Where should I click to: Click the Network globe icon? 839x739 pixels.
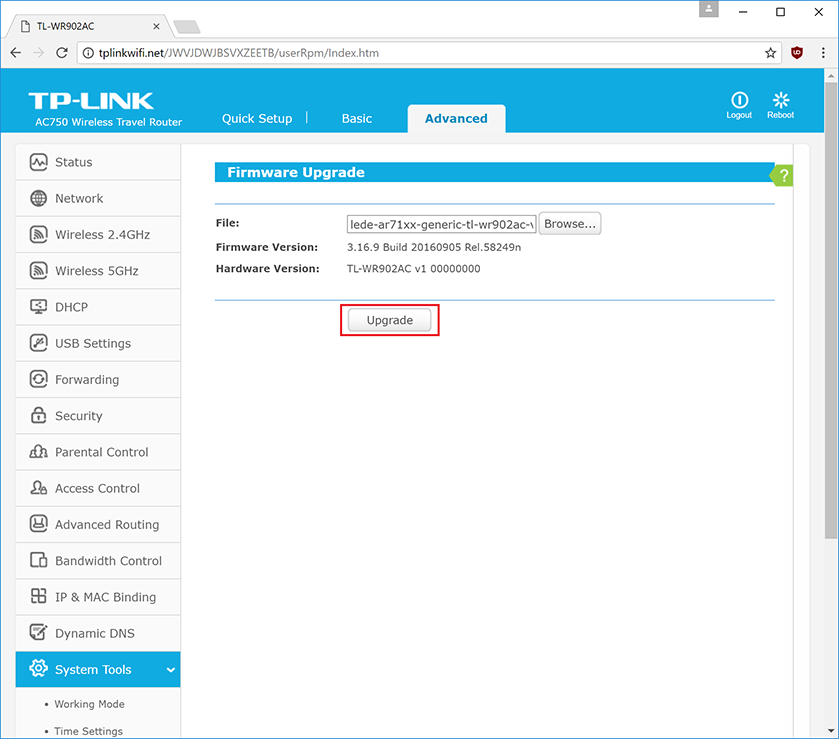click(x=39, y=199)
